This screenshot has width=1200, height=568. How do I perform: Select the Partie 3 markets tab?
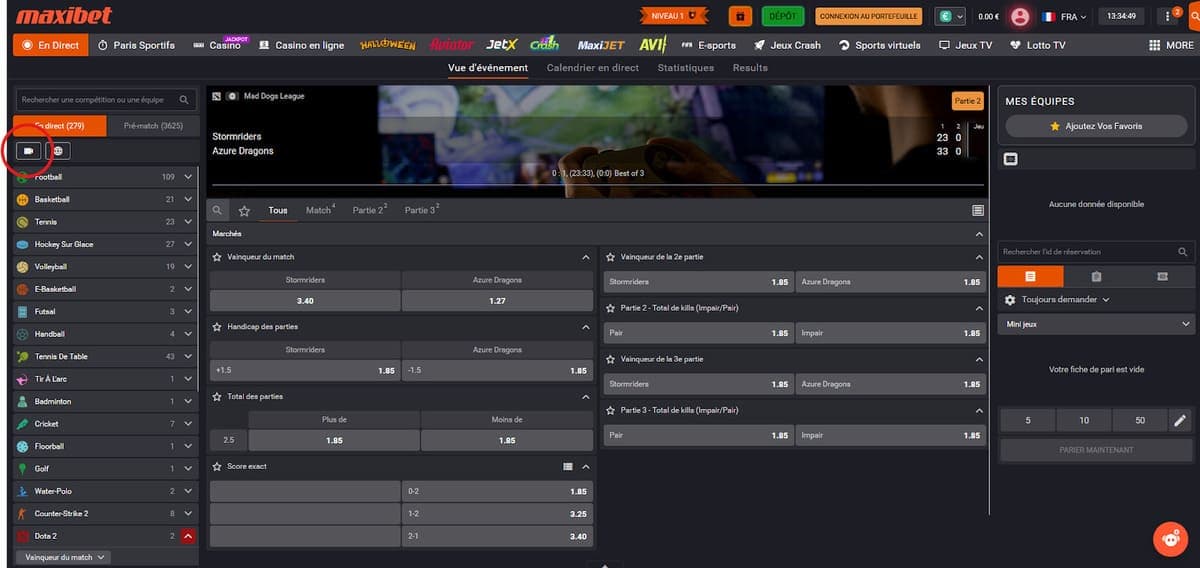coord(422,210)
